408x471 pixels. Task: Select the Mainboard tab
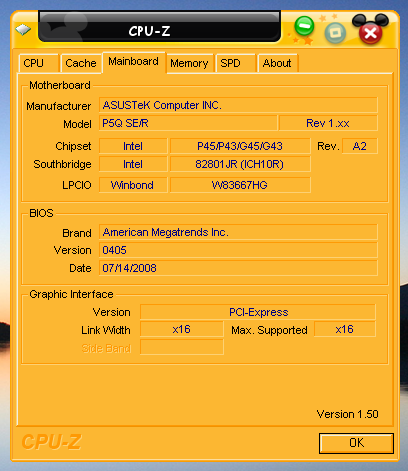[x=134, y=62]
